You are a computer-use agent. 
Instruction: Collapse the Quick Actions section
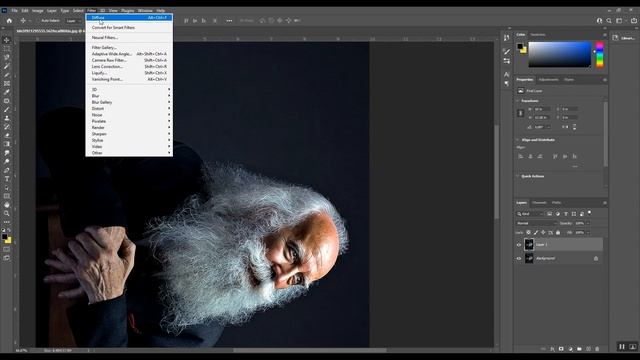point(518,176)
